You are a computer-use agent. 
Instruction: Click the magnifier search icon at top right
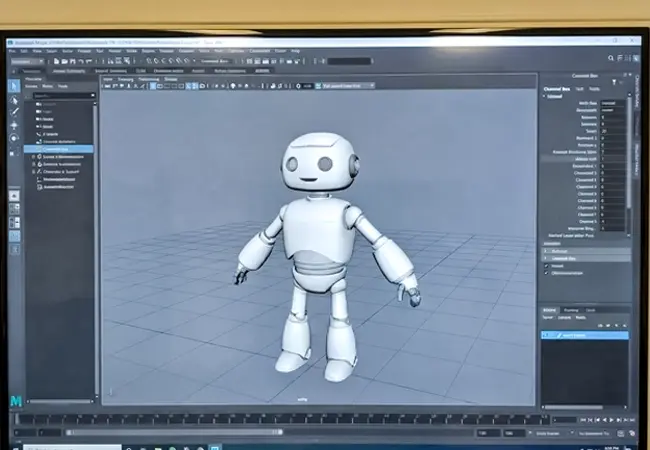coord(611,58)
